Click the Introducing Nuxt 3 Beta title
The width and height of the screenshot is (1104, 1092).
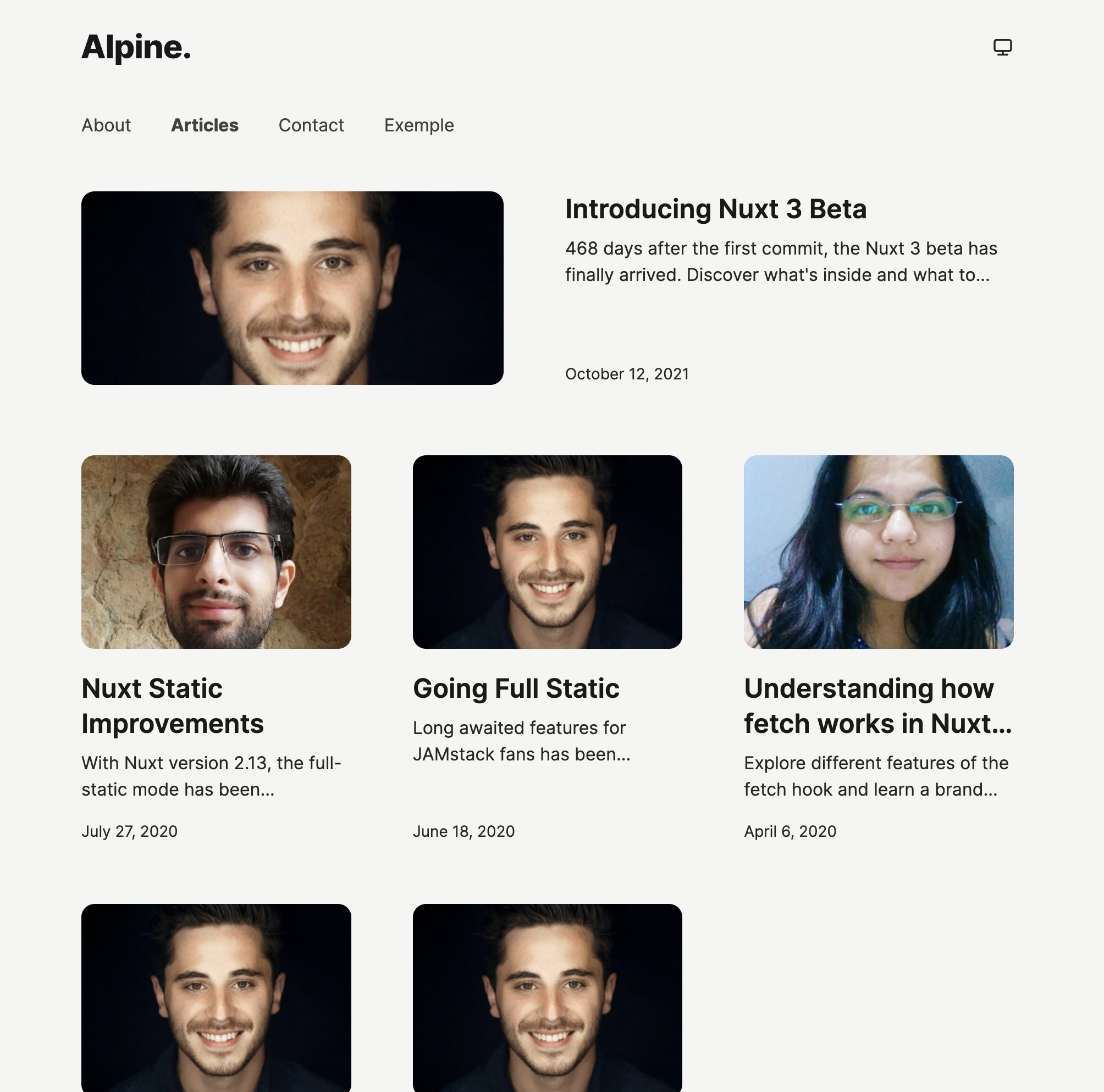[x=715, y=209]
